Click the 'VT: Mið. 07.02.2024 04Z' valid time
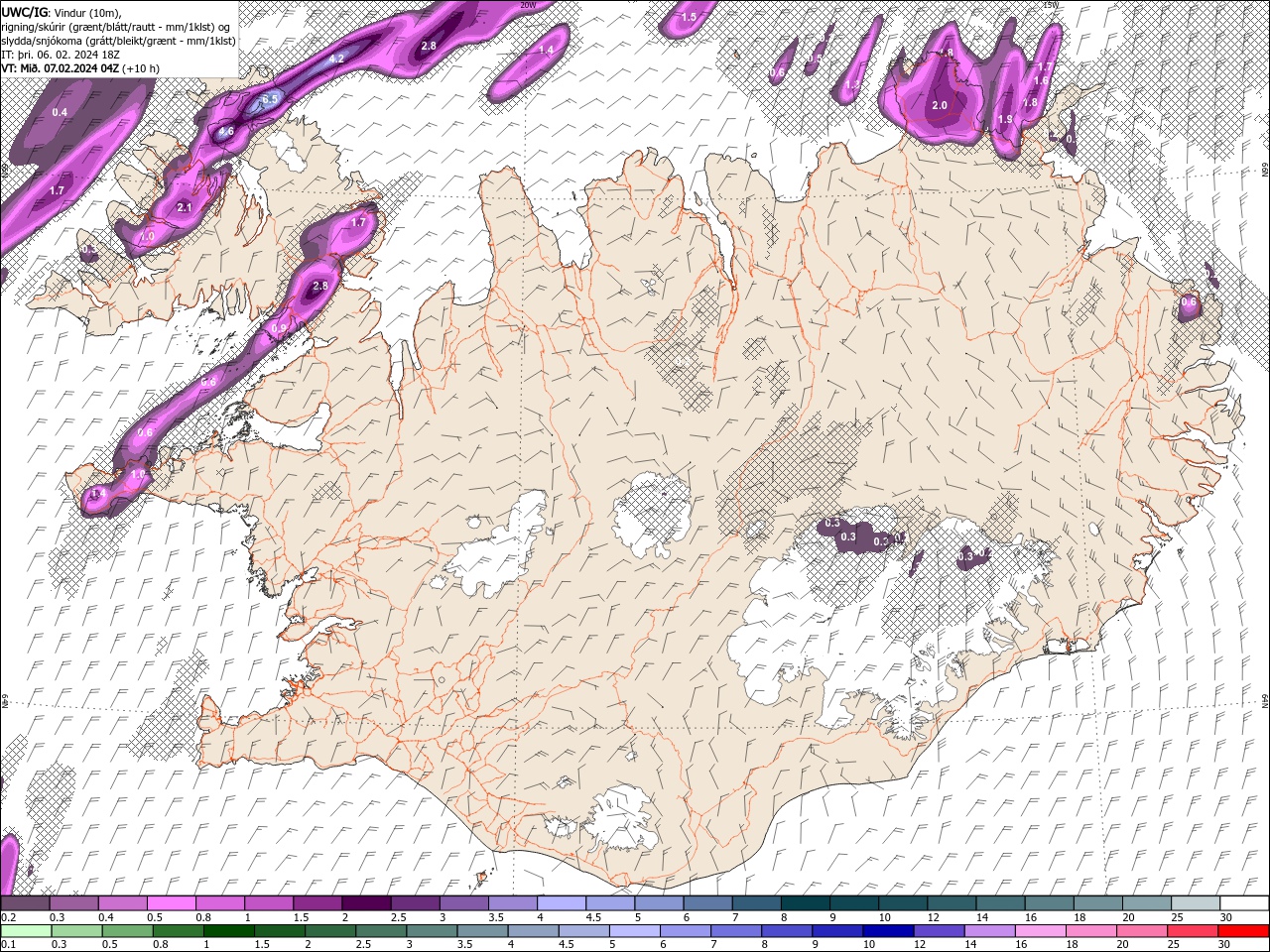This screenshot has width=1270, height=952. 59,68
